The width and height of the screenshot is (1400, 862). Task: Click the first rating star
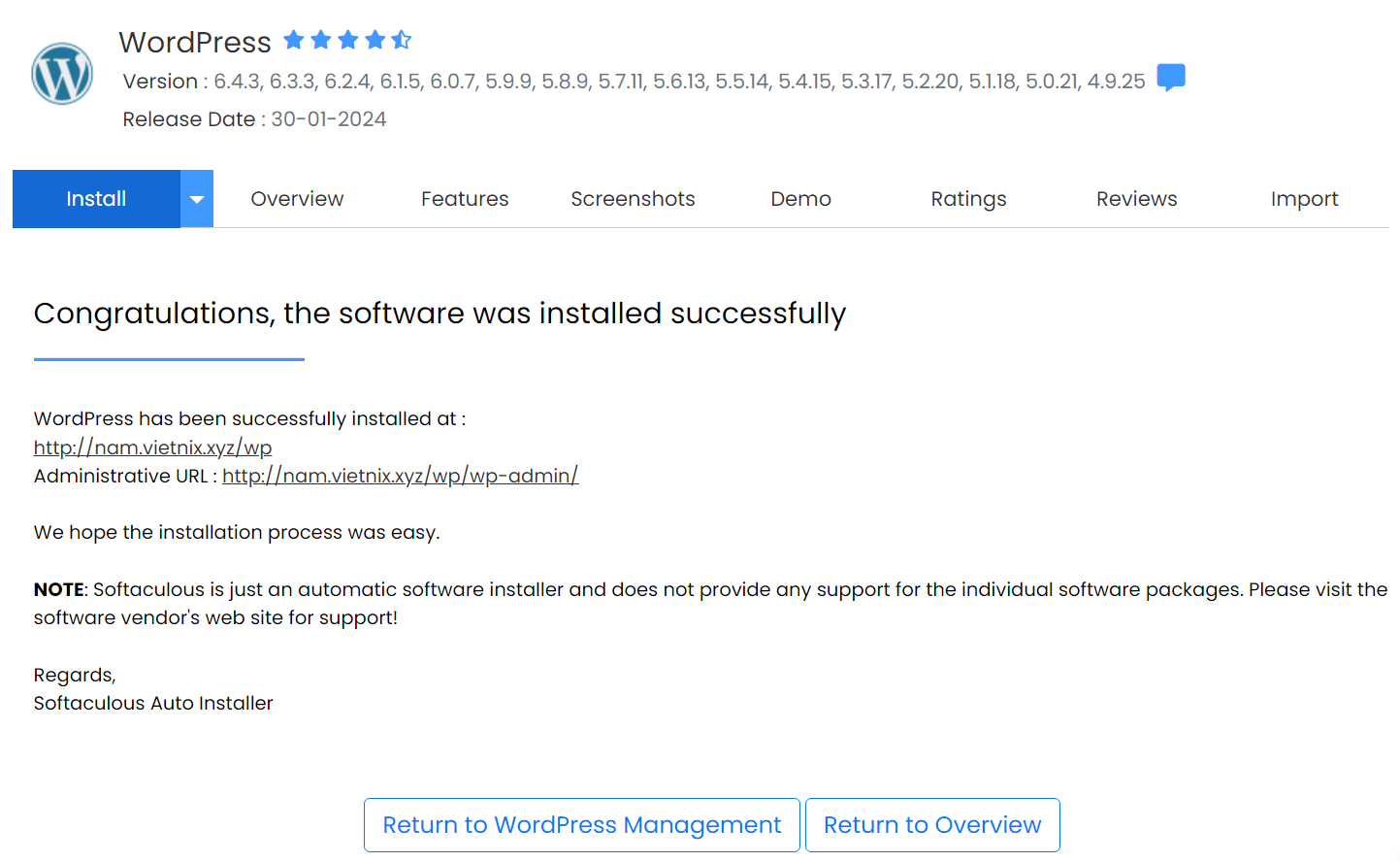(294, 40)
